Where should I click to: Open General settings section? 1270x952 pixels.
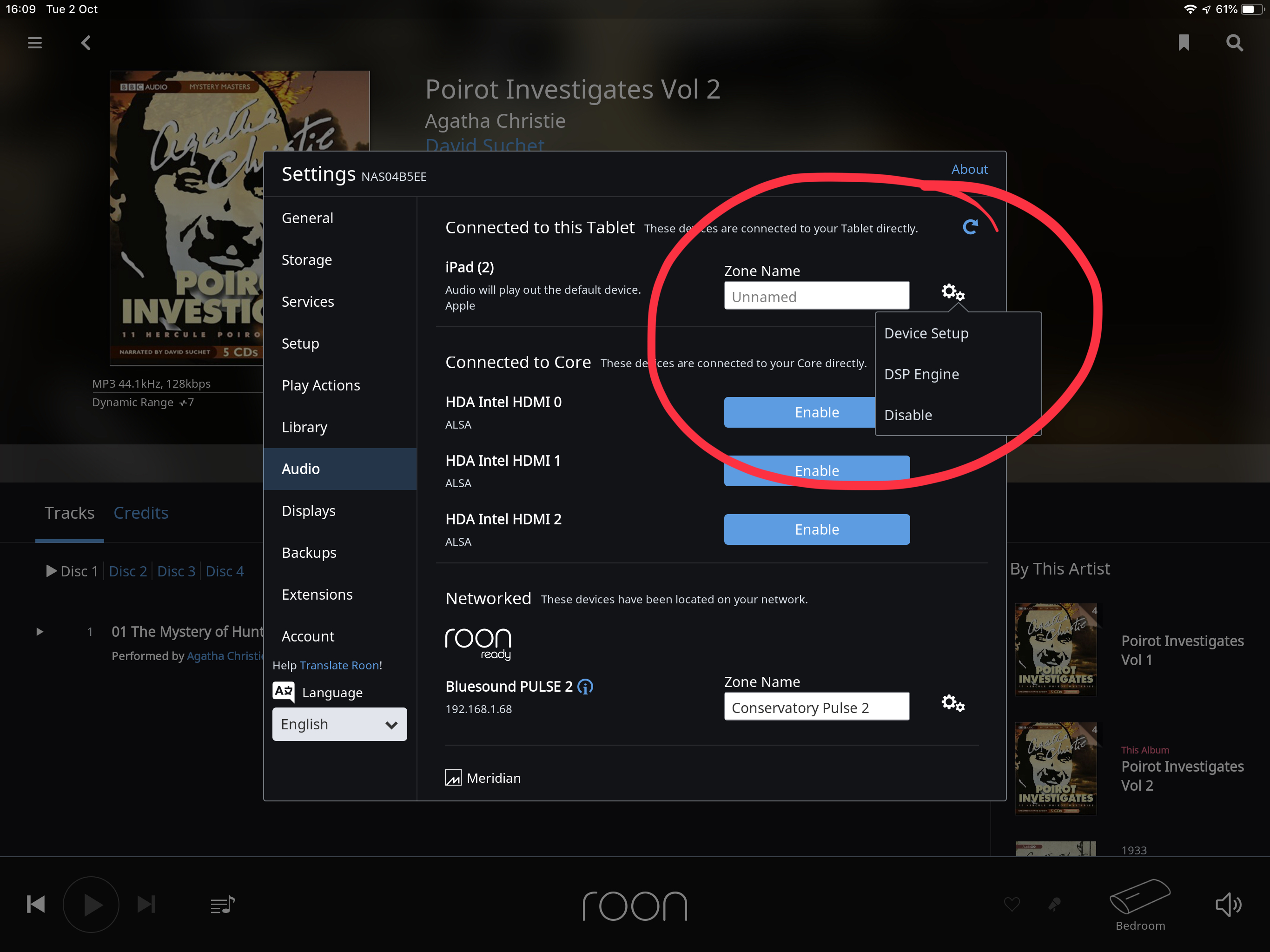[340, 218]
